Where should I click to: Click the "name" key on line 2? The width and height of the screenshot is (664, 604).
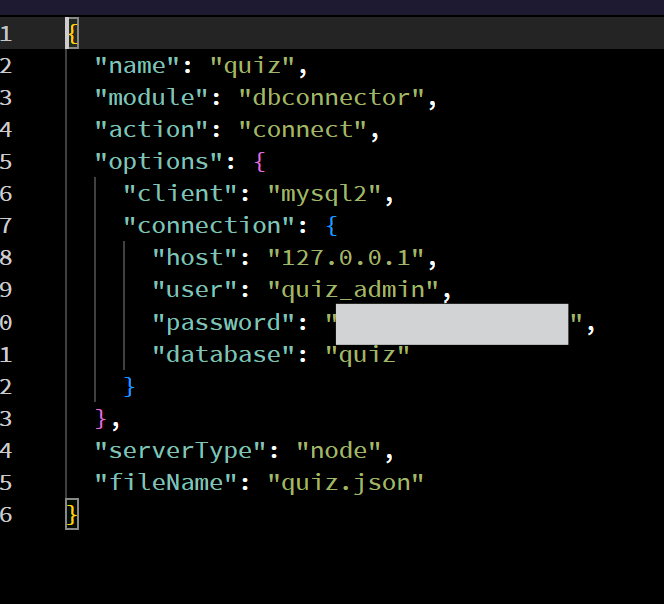point(137,66)
